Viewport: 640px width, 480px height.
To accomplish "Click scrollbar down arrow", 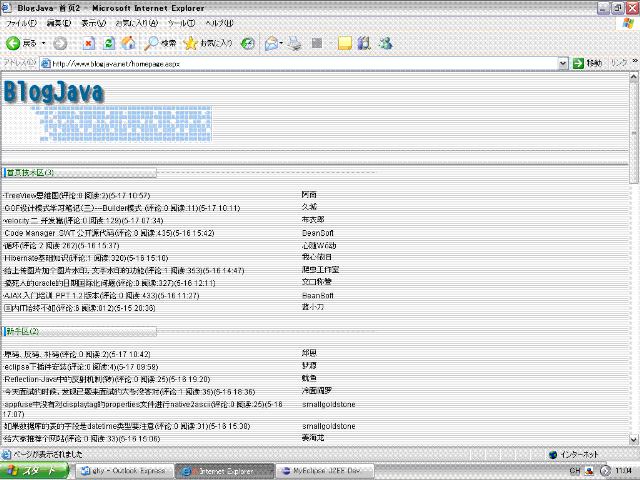I will point(633,440).
